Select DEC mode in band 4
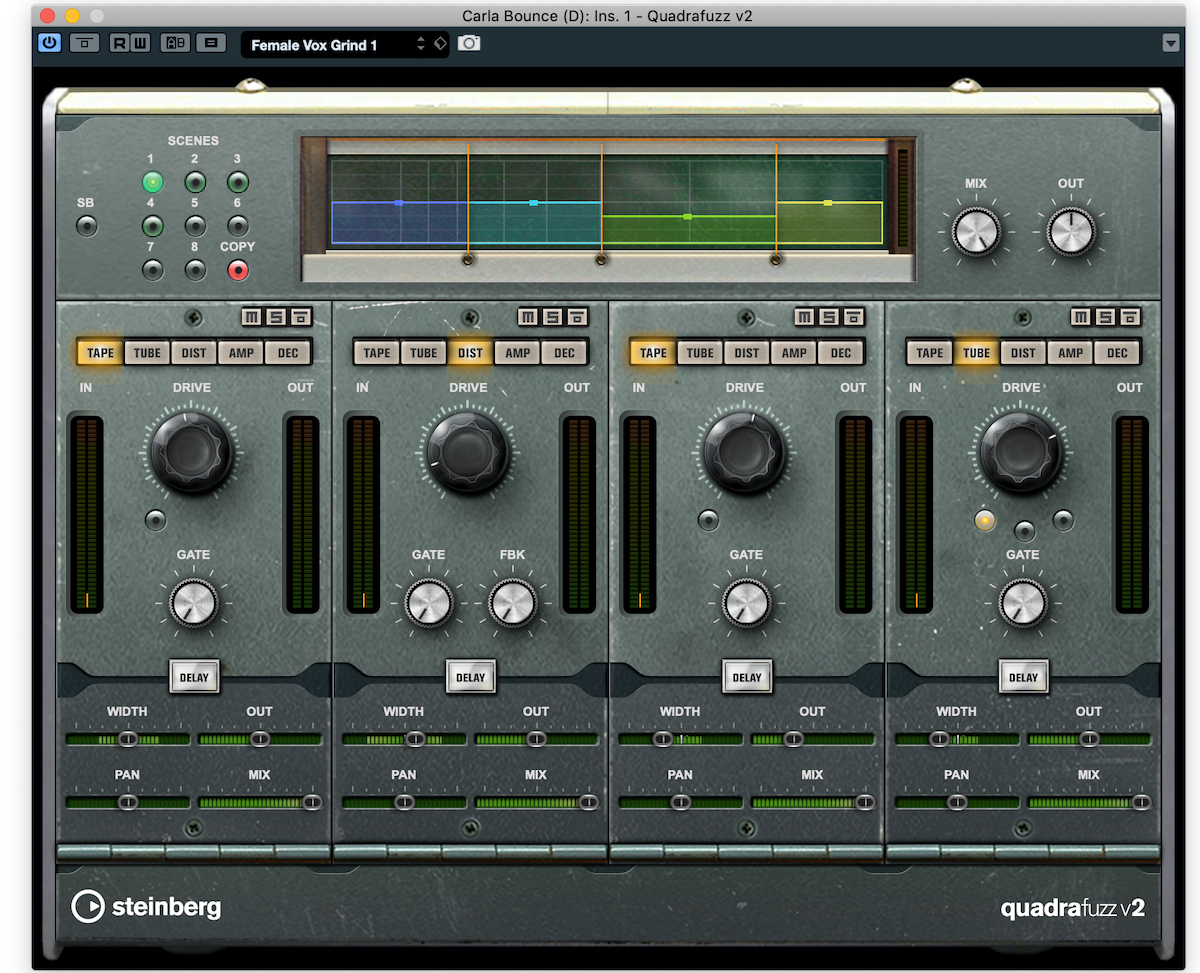 [1118, 352]
